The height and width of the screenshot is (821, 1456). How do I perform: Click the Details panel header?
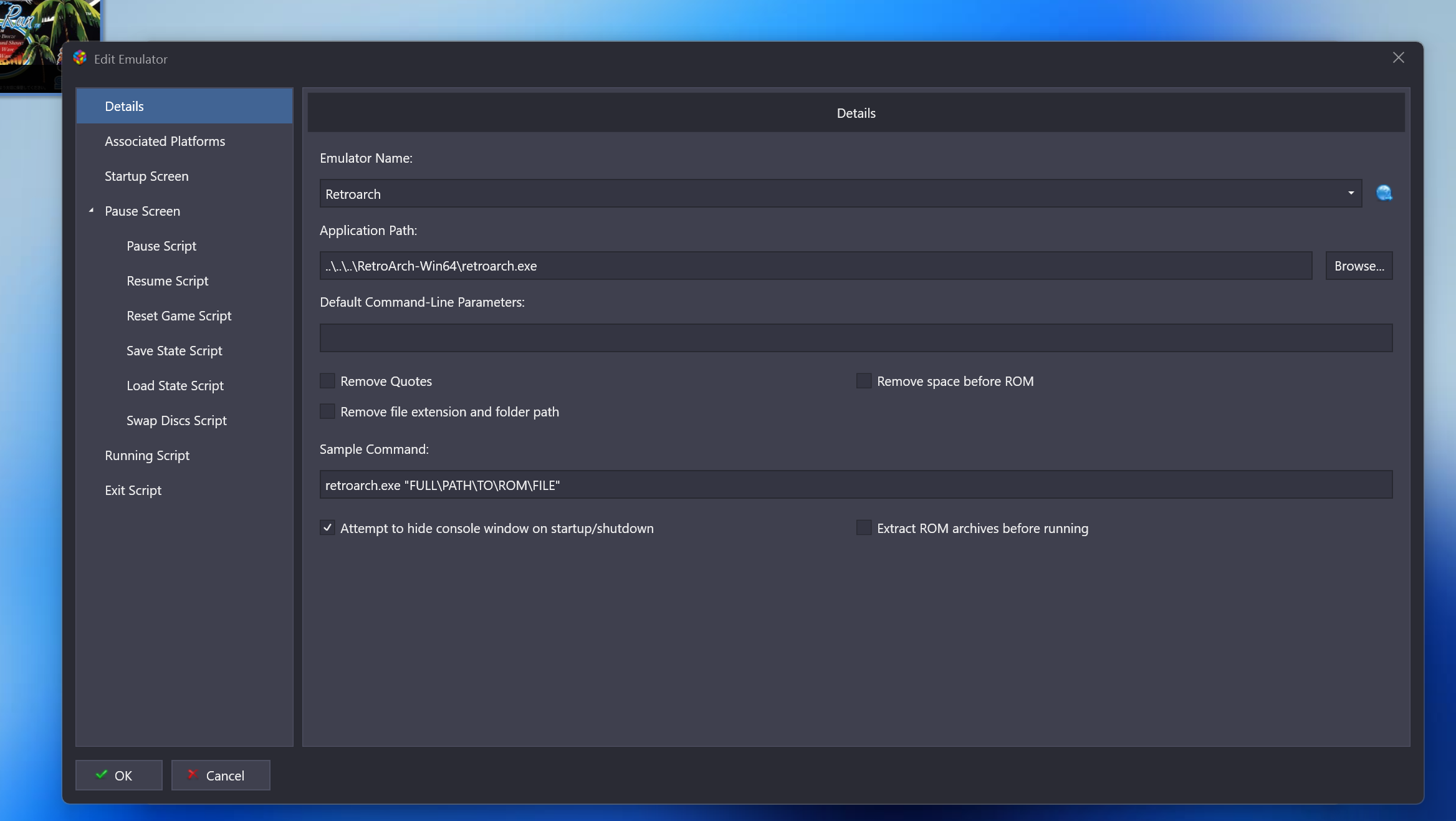(x=856, y=113)
